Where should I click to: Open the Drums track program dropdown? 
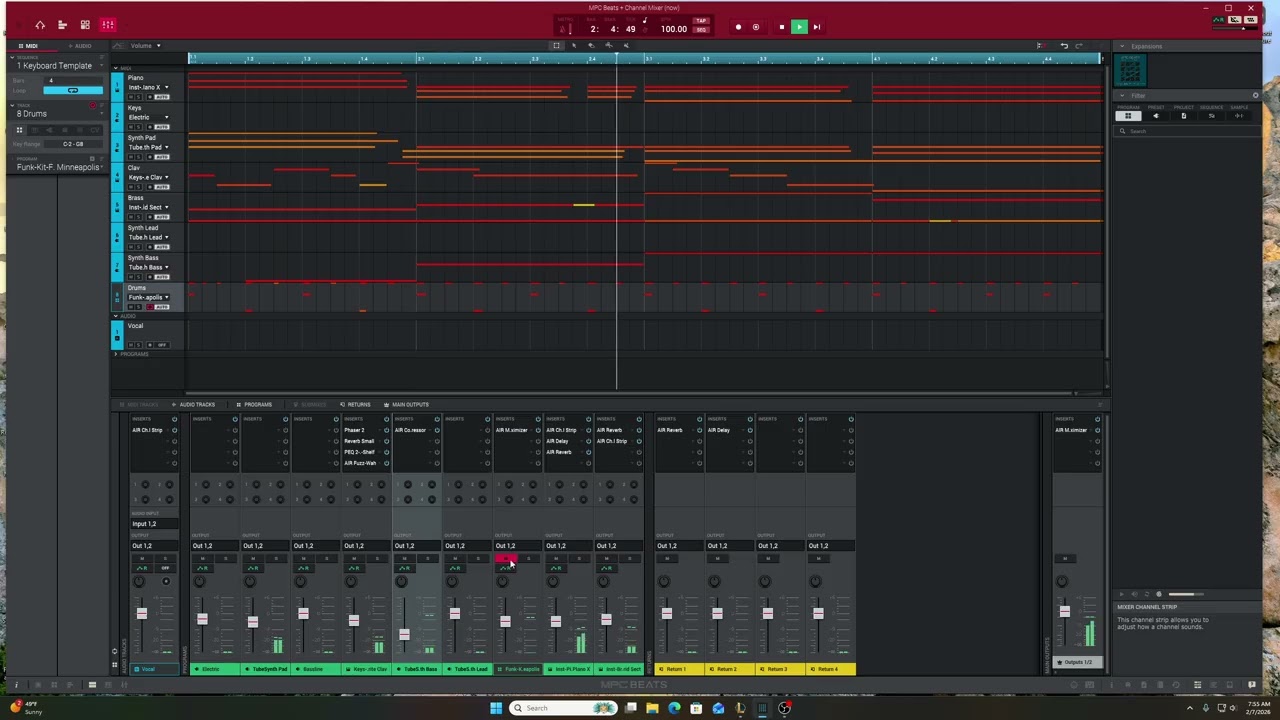(147, 297)
